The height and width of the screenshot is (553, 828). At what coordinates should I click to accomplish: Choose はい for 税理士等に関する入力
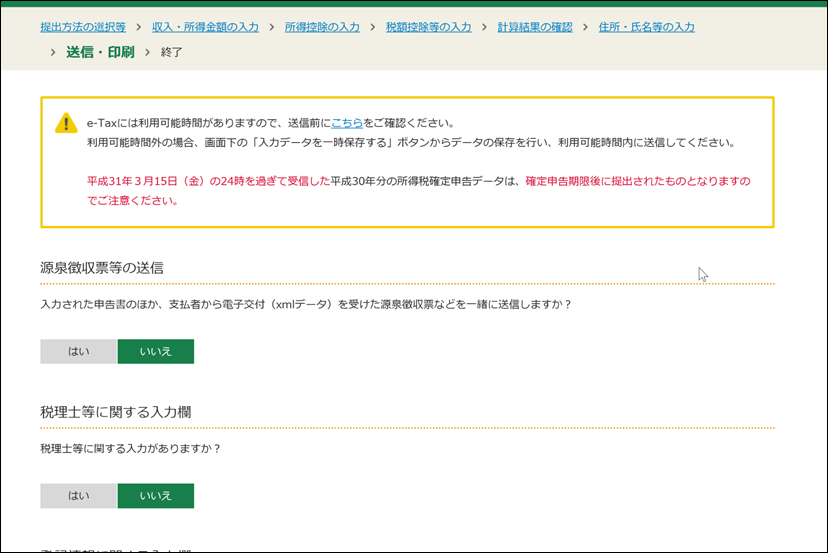79,496
